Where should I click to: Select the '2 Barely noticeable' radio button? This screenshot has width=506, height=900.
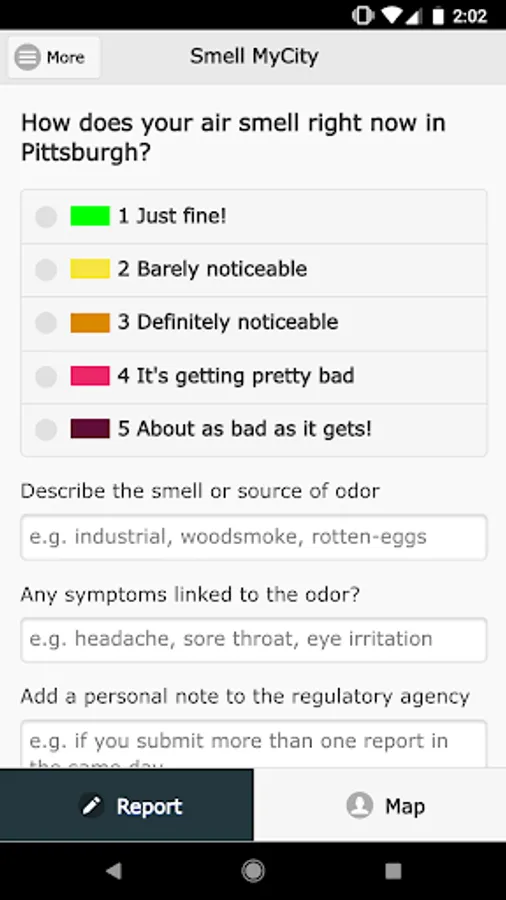point(46,270)
